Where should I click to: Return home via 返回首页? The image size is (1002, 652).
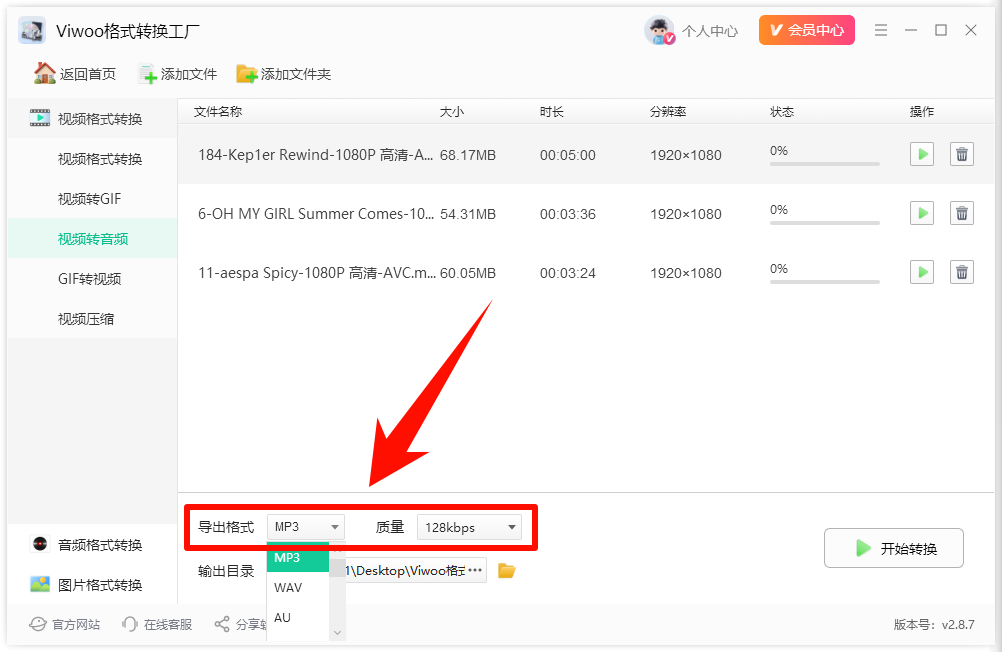pyautogui.click(x=75, y=74)
